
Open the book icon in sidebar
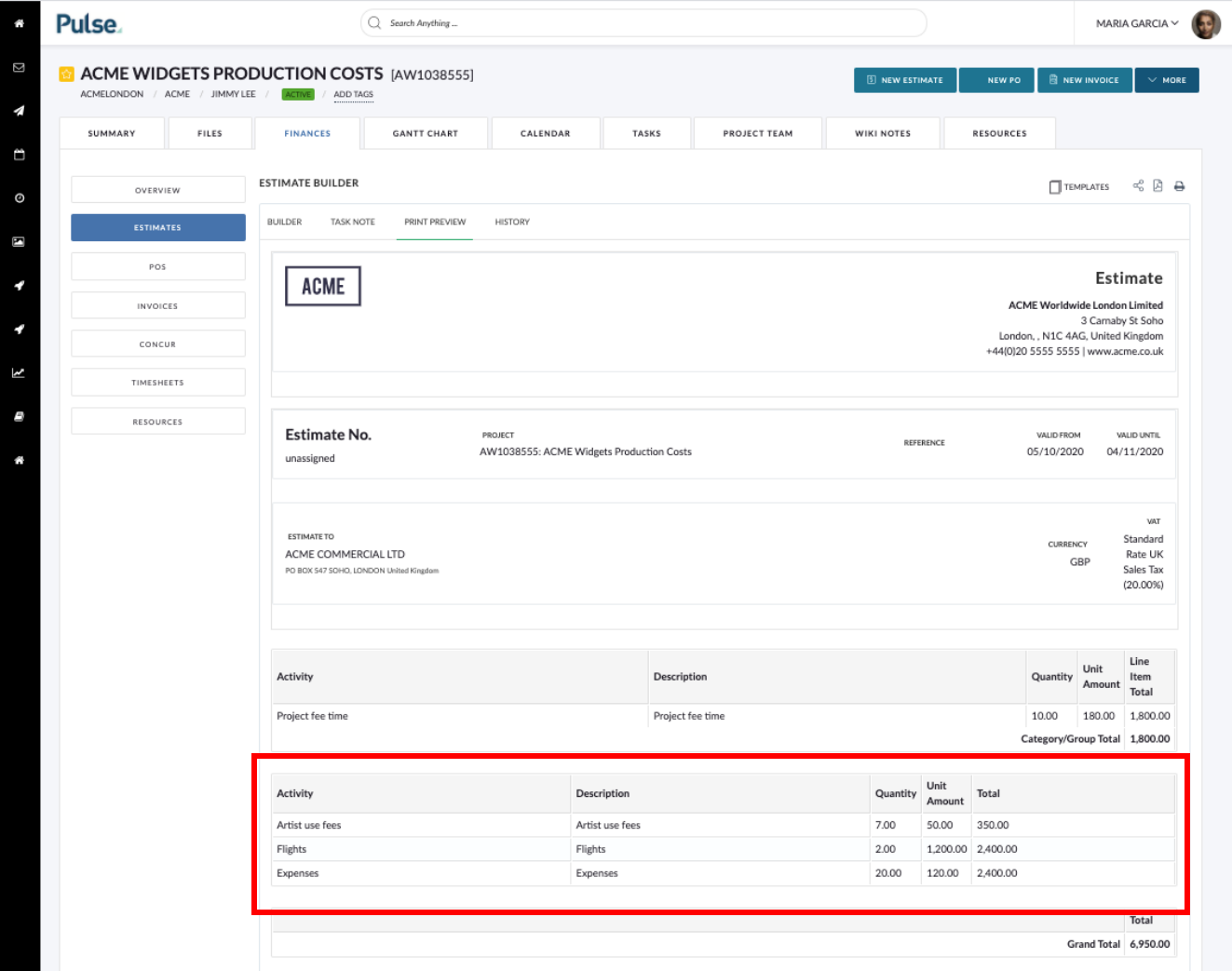pyautogui.click(x=19, y=416)
